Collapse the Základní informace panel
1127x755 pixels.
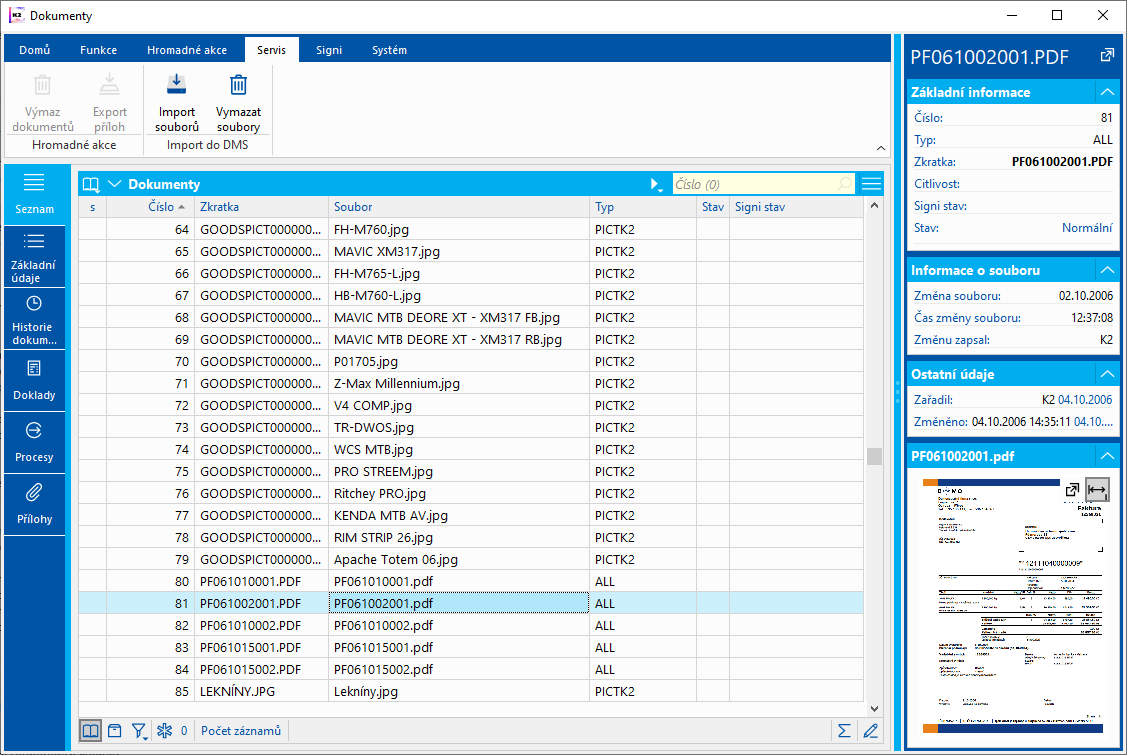pyautogui.click(x=1106, y=92)
